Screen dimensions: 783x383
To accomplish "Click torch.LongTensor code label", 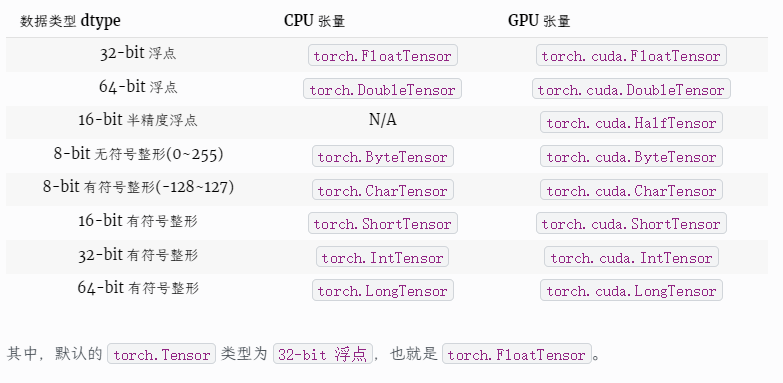I will pyautogui.click(x=383, y=290).
